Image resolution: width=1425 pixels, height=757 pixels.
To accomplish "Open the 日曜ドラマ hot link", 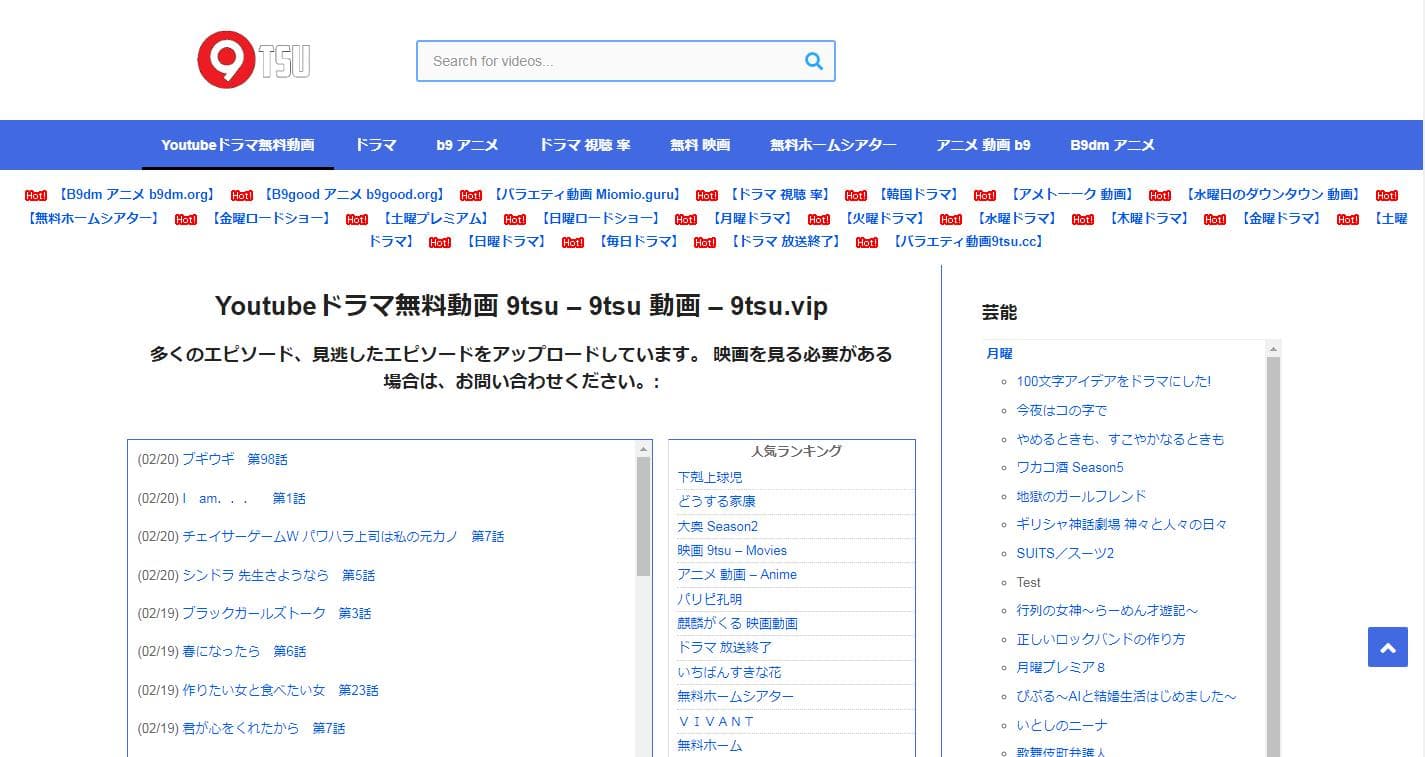I will (x=506, y=242).
